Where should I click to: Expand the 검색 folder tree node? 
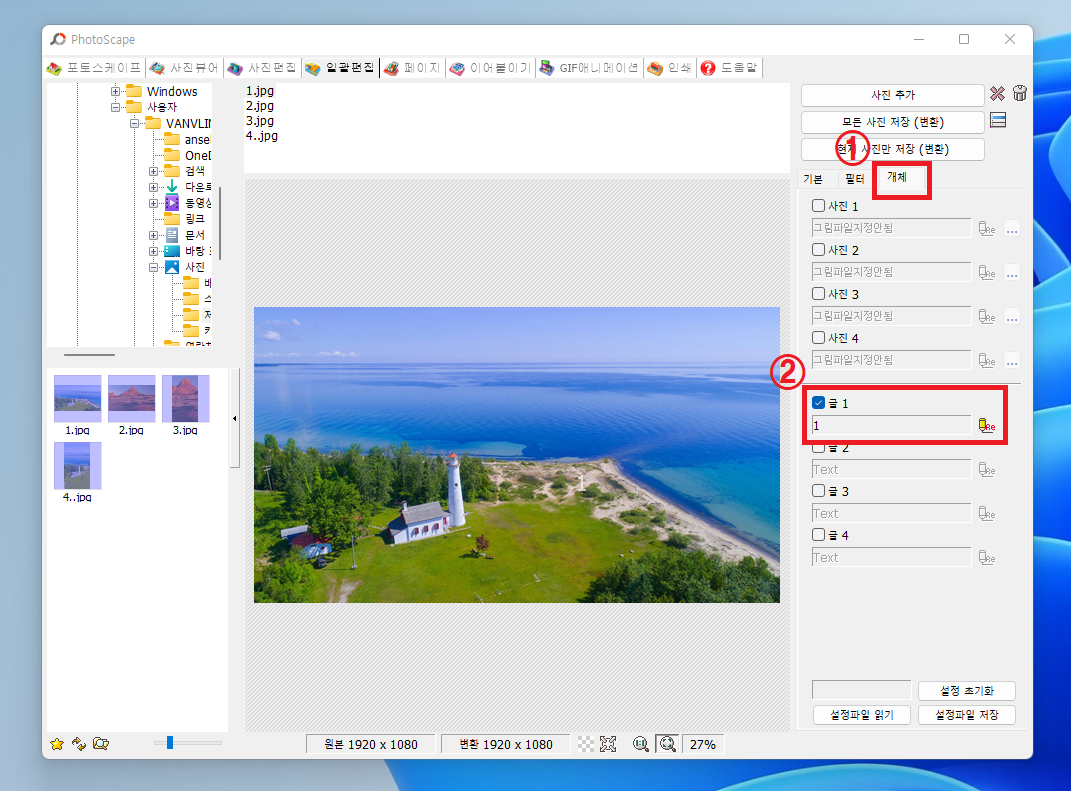154,171
